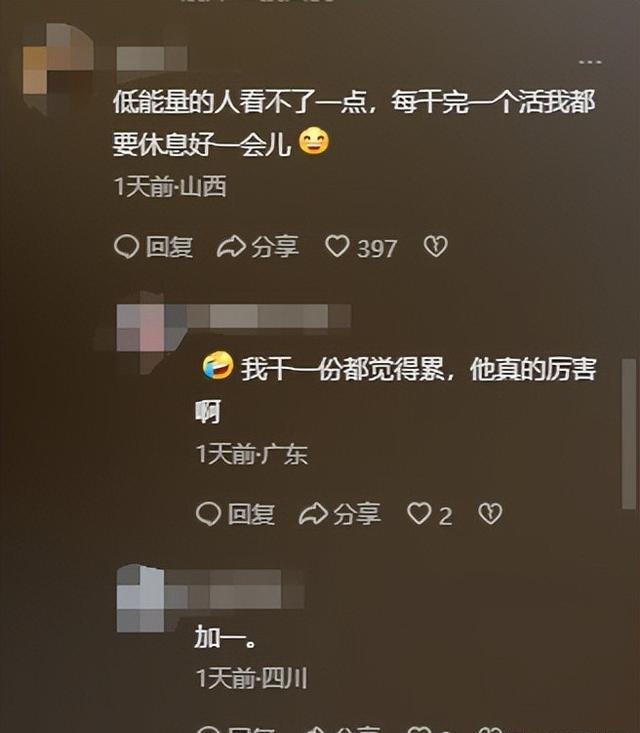Screen dimensions: 640x733
Task: Click the comments scrollbar on the right
Action: (629, 433)
